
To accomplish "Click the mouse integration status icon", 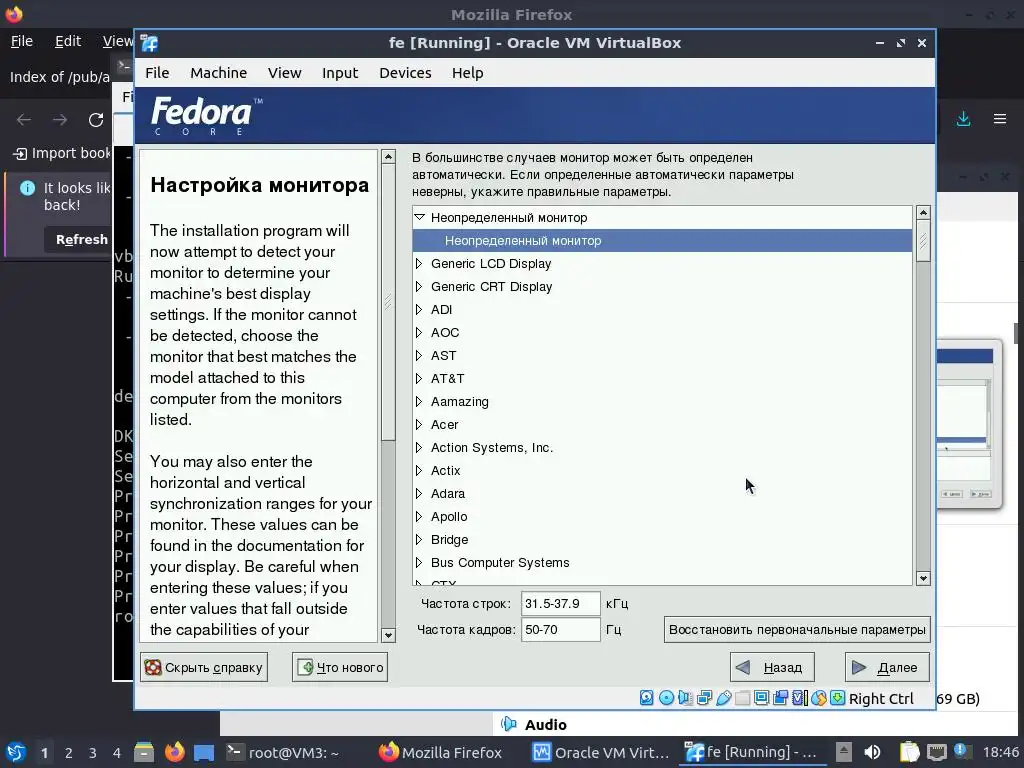I will click(x=818, y=698).
